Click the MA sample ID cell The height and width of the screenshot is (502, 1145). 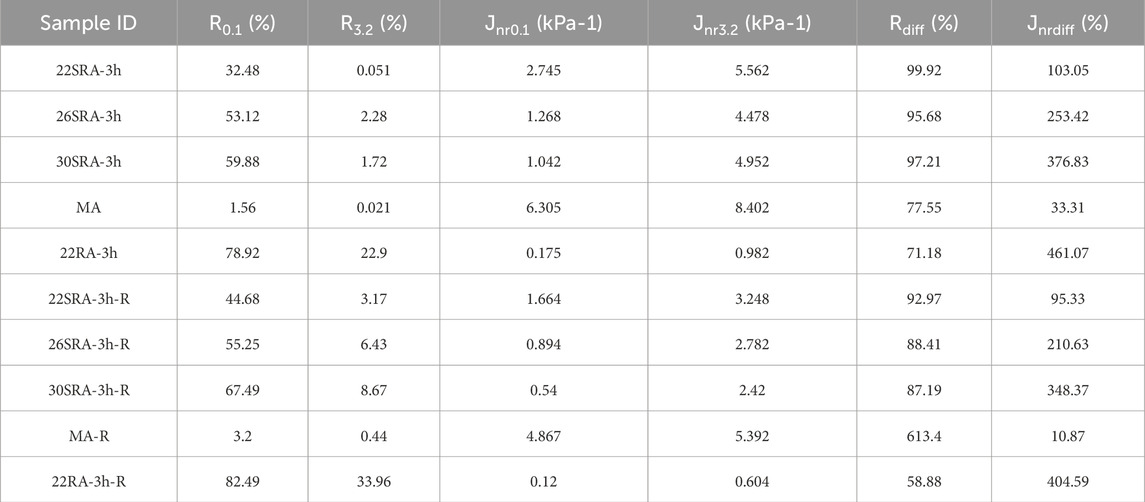click(x=88, y=205)
